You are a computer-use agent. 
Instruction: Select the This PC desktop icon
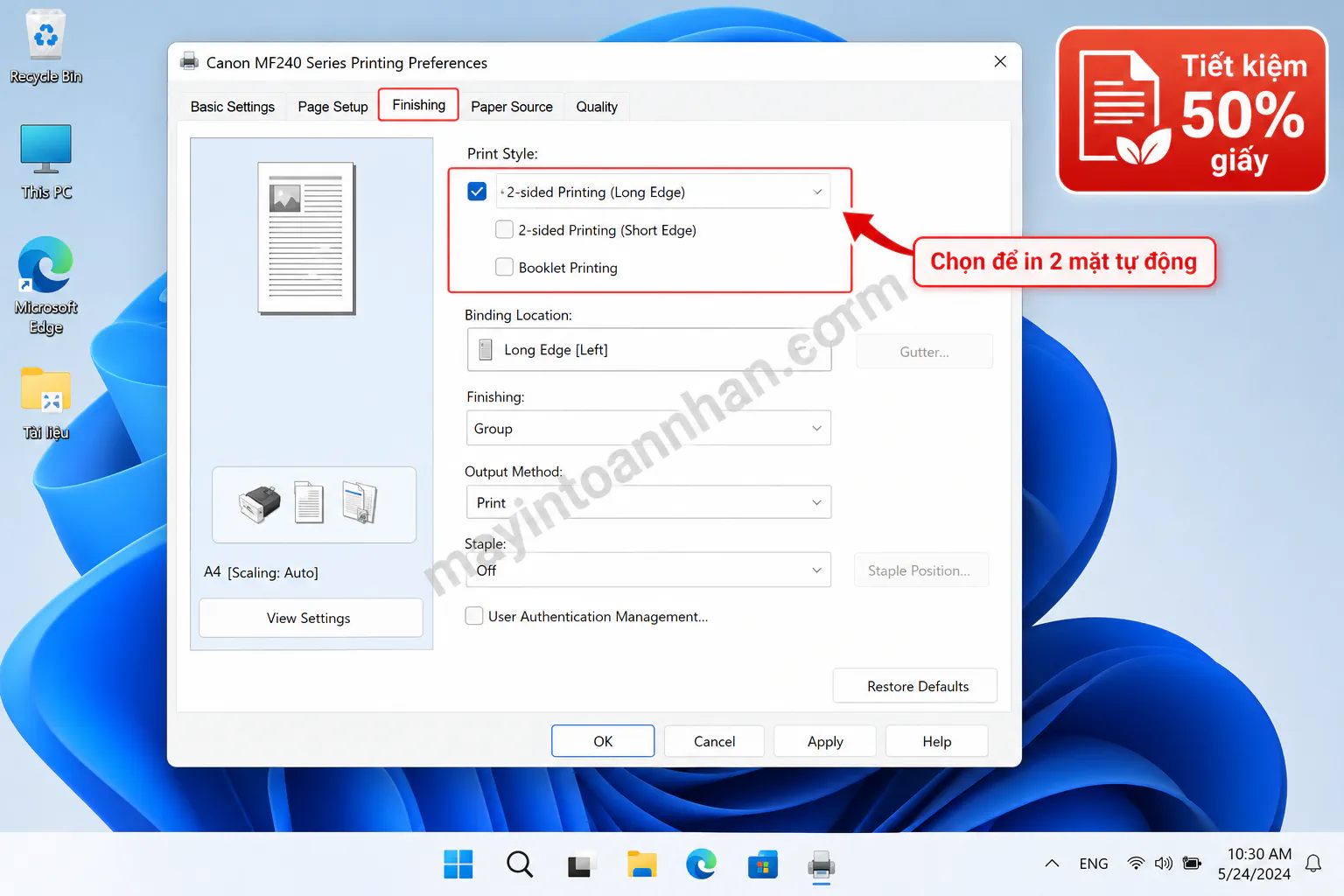(45, 162)
